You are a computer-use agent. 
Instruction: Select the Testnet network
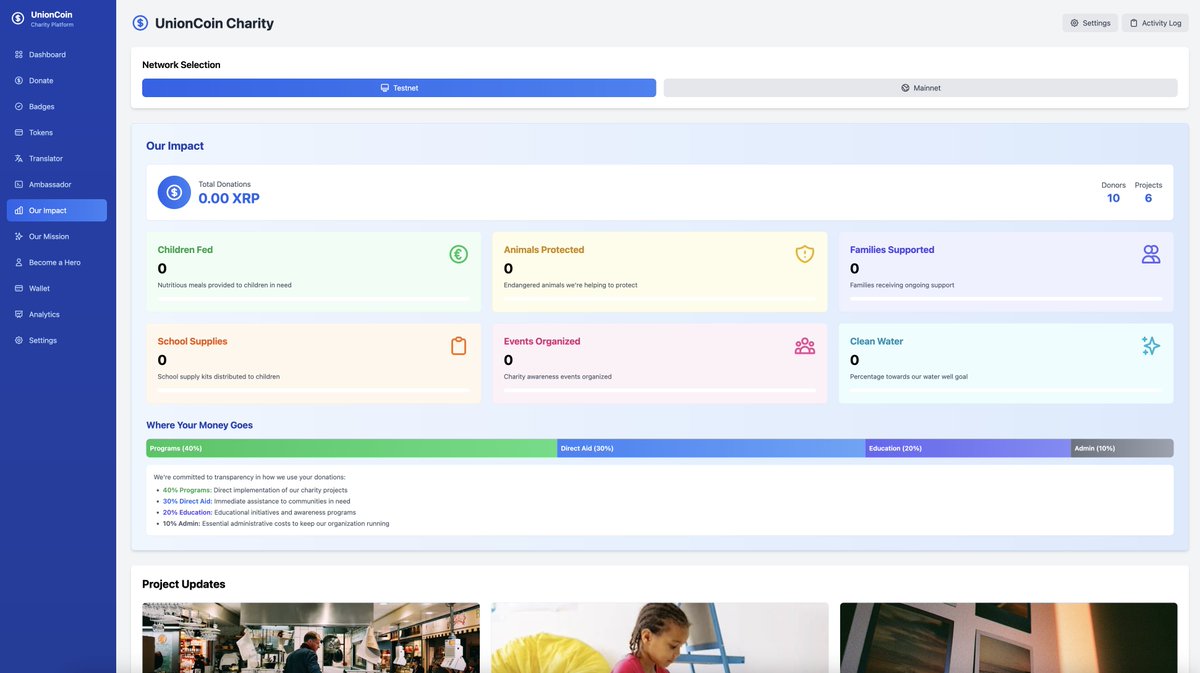pyautogui.click(x=399, y=88)
